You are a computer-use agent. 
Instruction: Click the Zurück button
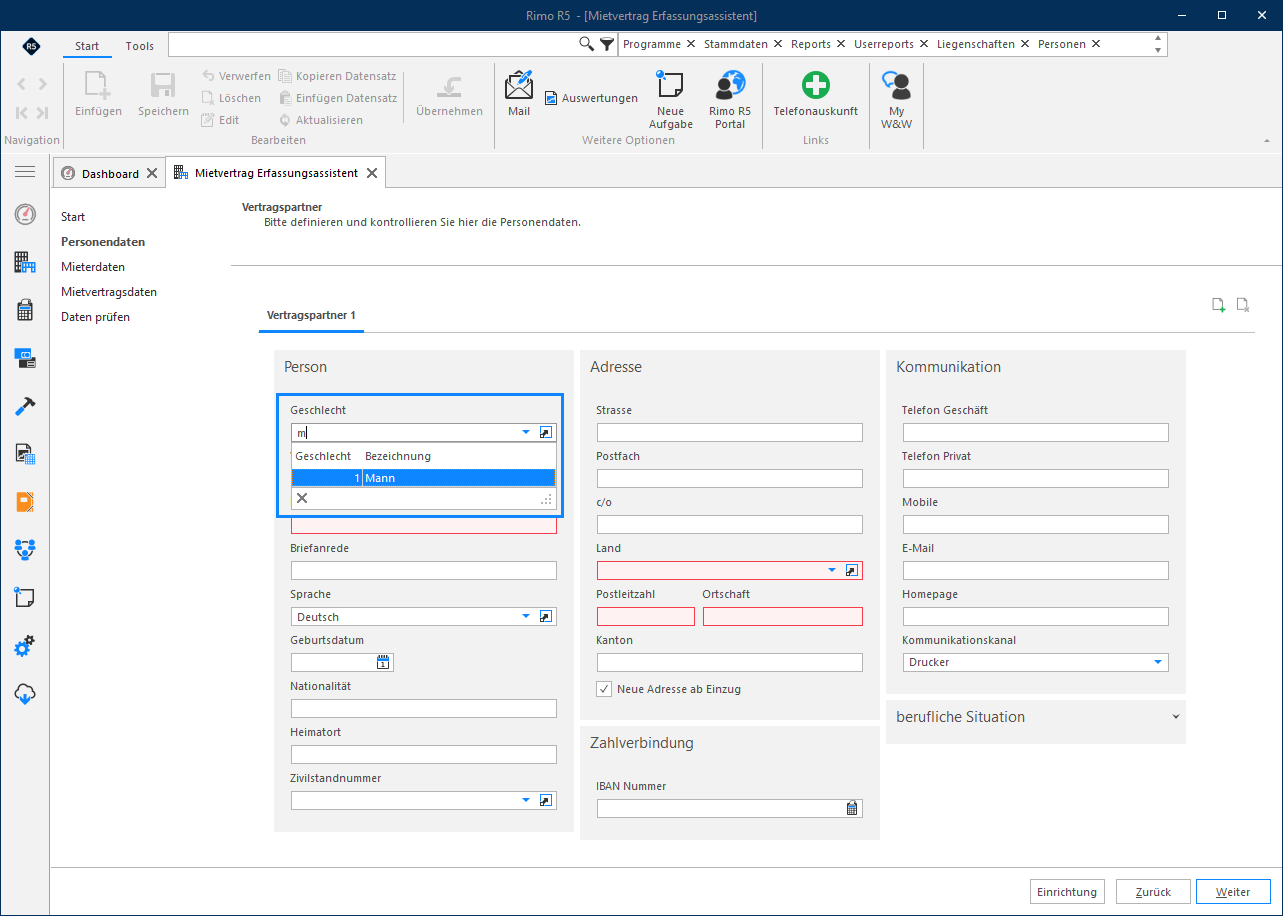click(x=1152, y=892)
